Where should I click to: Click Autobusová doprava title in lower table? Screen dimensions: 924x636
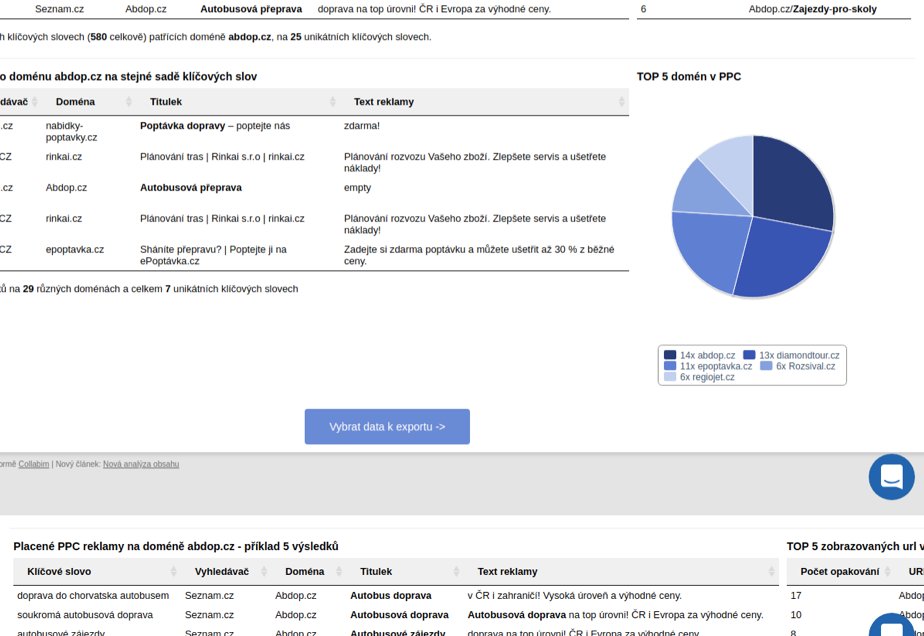coord(399,615)
